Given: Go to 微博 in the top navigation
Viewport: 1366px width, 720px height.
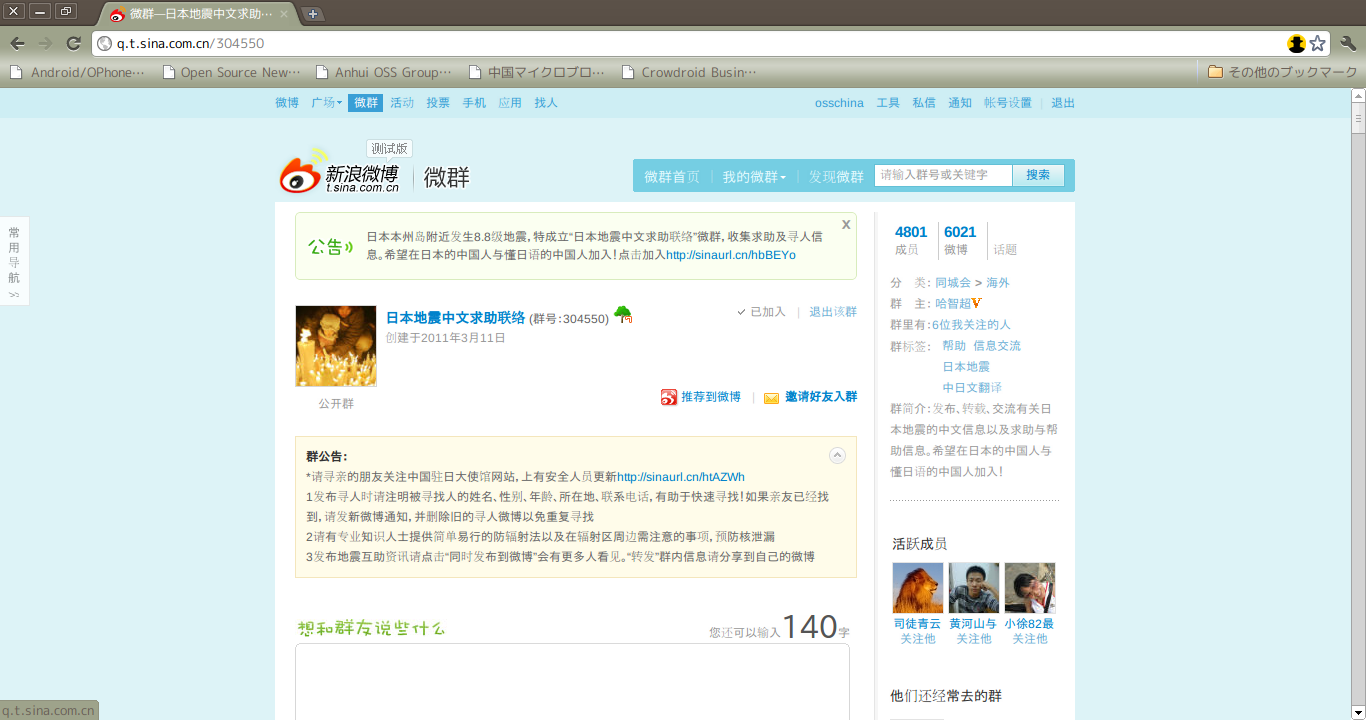Looking at the screenshot, I should pyautogui.click(x=287, y=103).
